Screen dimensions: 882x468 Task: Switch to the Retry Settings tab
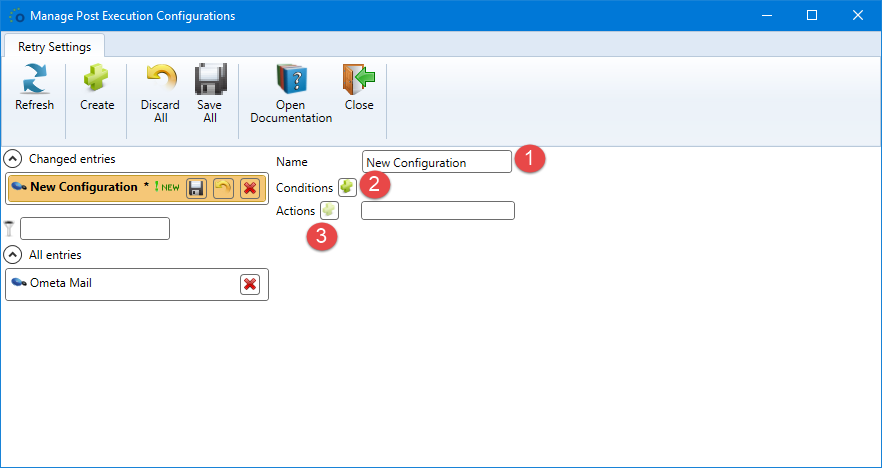coord(55,47)
